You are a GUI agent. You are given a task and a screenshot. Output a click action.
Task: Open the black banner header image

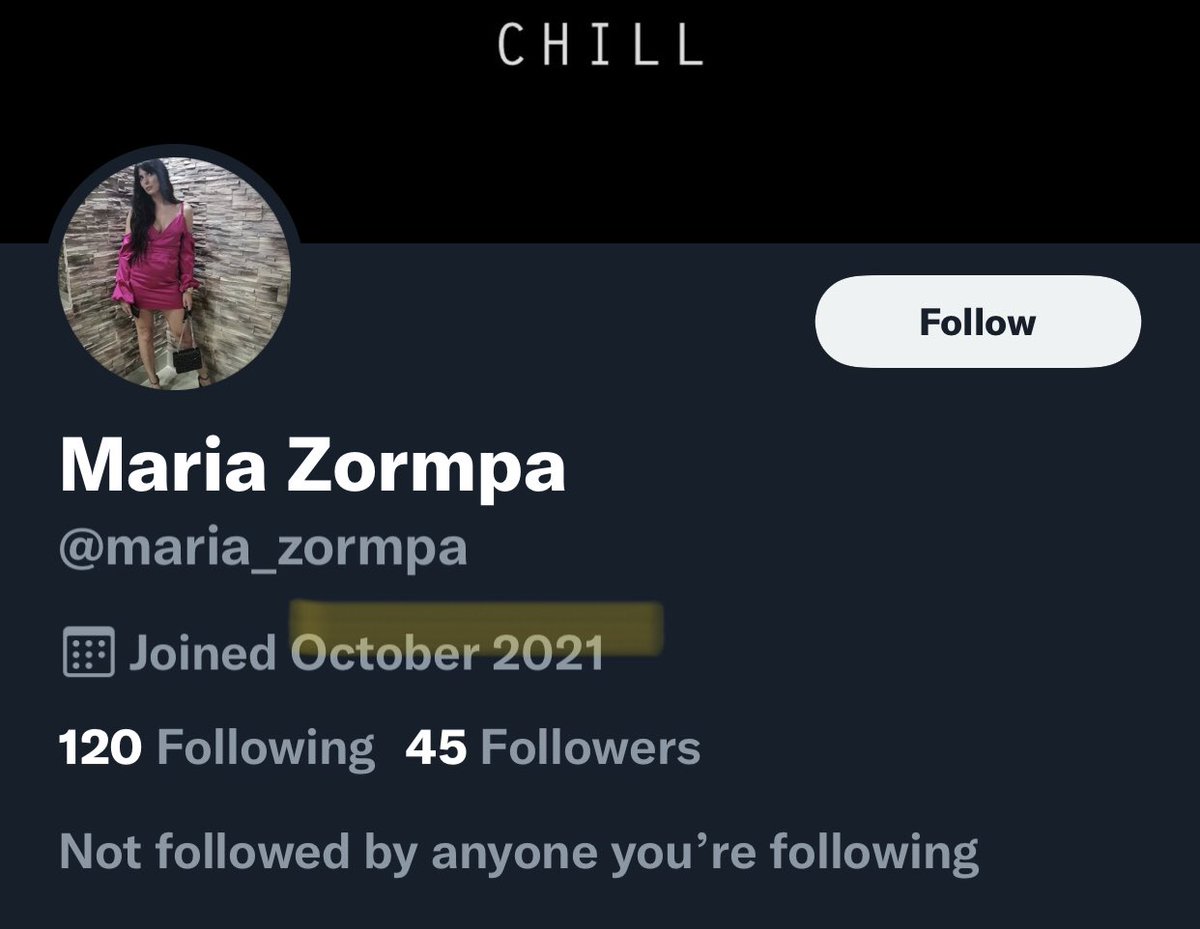600,120
